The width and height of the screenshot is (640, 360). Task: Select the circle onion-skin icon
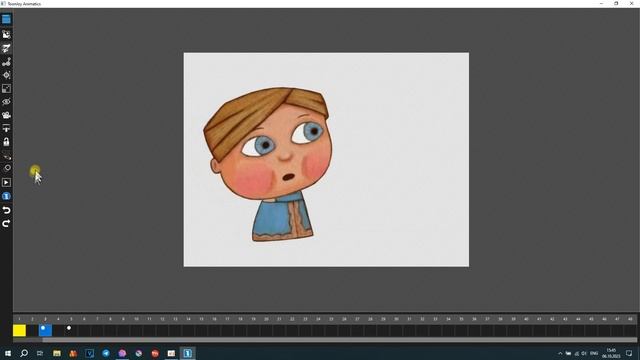click(x=6, y=168)
